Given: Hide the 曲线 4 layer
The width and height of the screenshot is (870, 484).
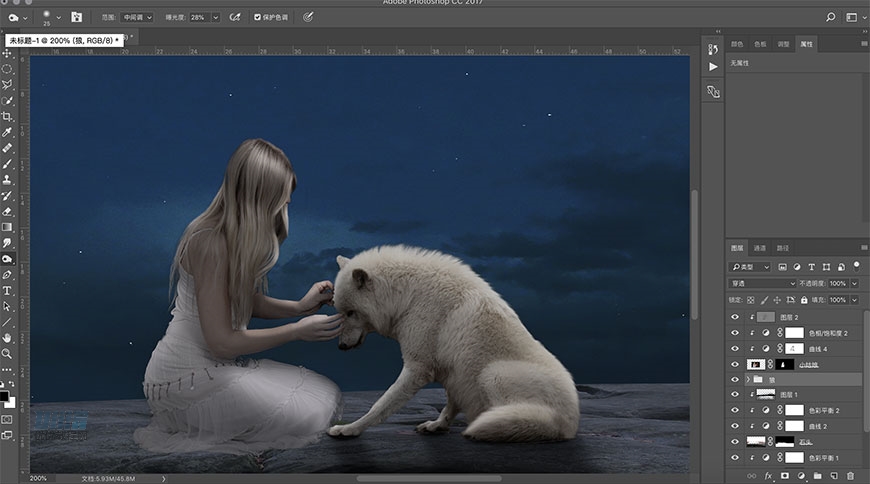Looking at the screenshot, I should (735, 349).
